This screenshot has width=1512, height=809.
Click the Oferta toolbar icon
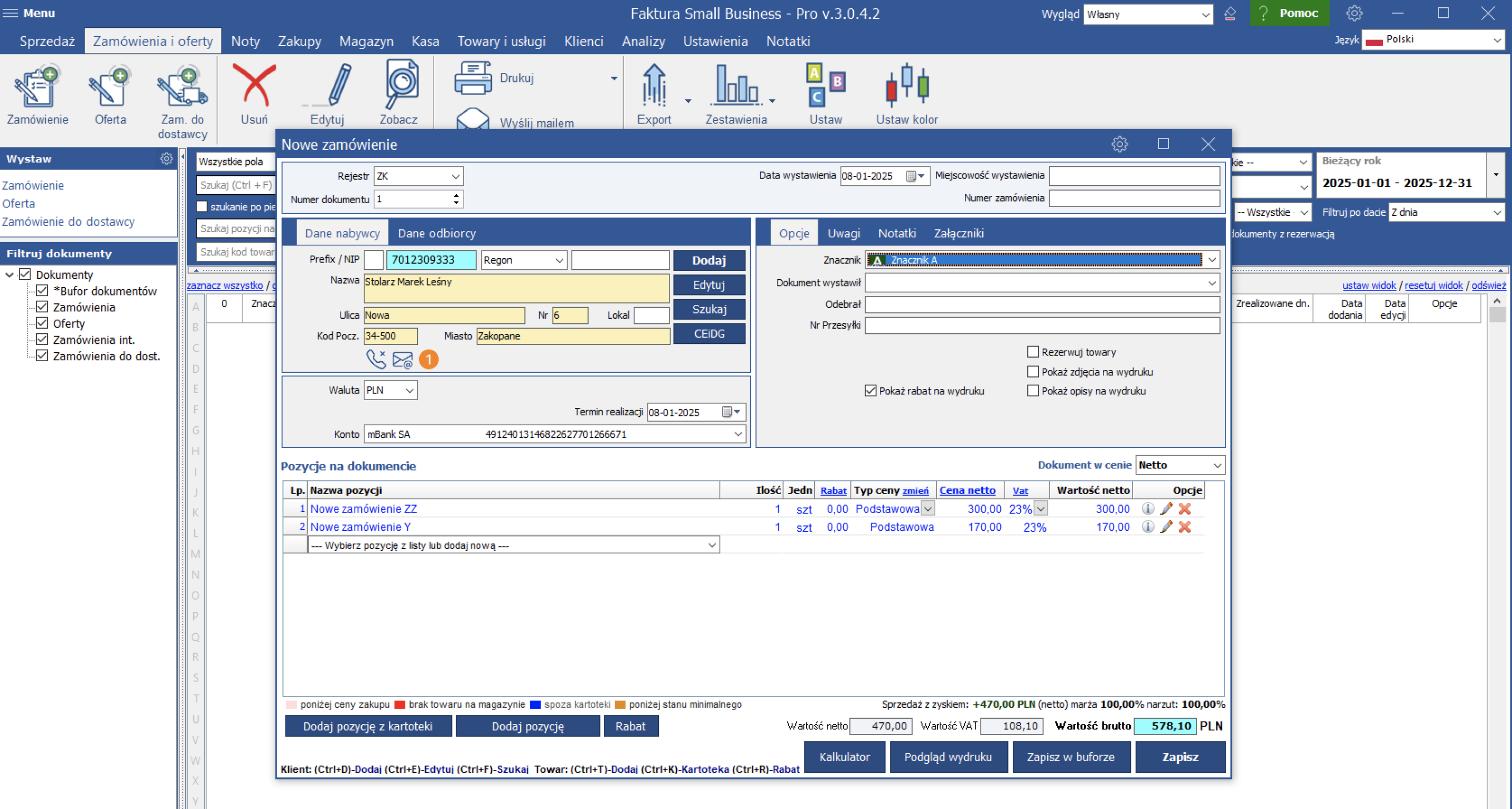(x=110, y=87)
